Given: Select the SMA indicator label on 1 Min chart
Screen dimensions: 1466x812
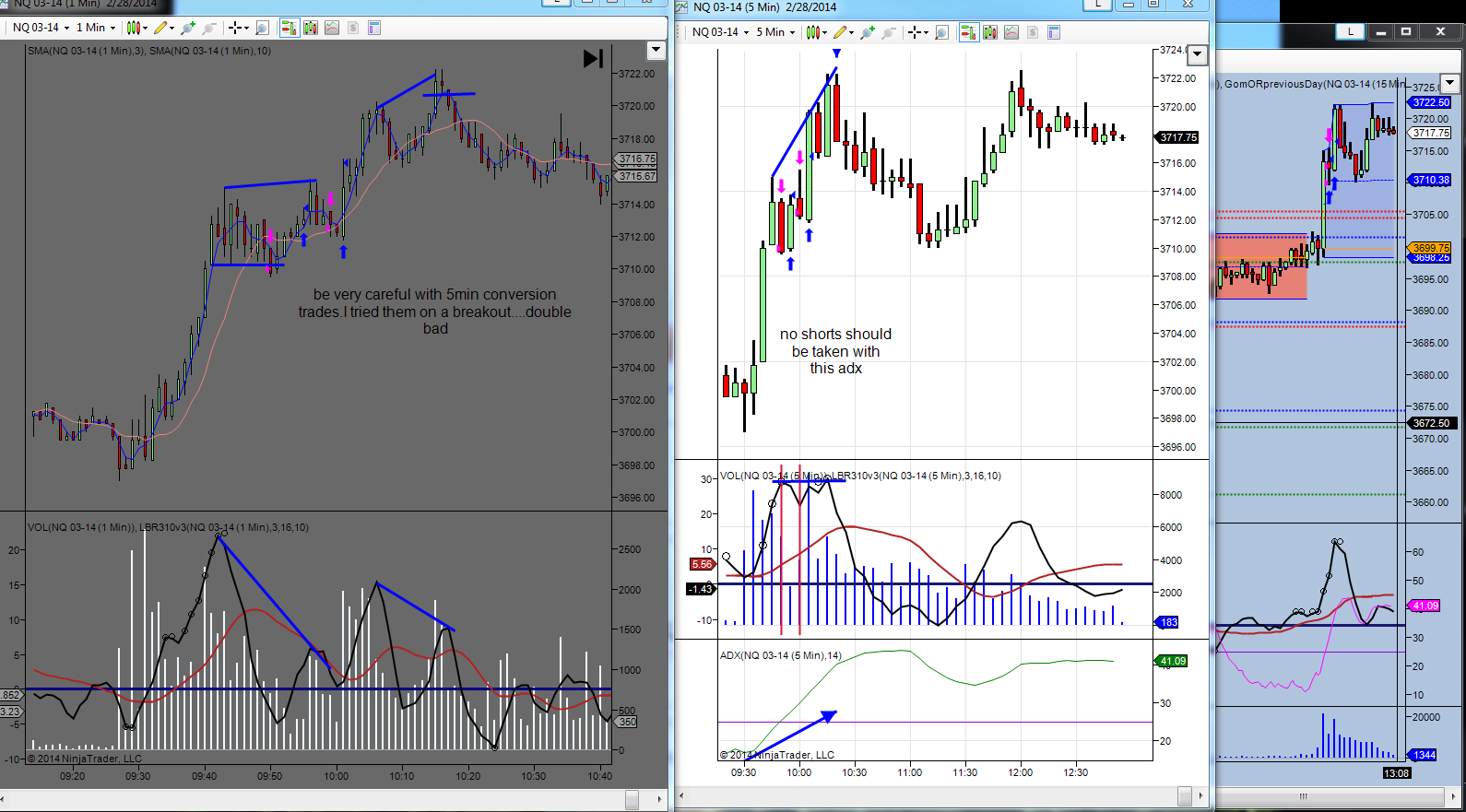Looking at the screenshot, I should coord(149,51).
